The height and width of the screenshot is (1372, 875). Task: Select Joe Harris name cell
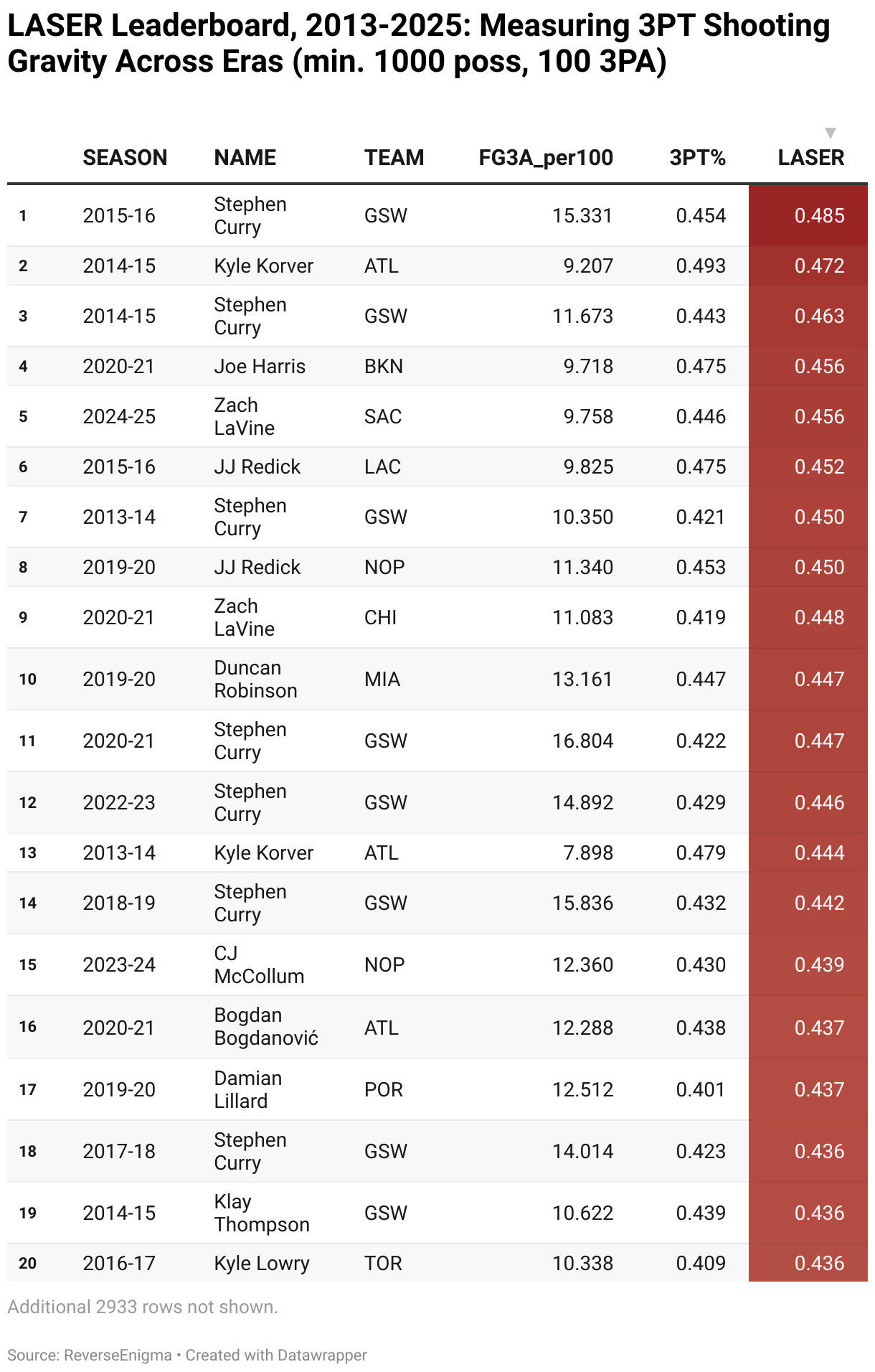coord(260,367)
